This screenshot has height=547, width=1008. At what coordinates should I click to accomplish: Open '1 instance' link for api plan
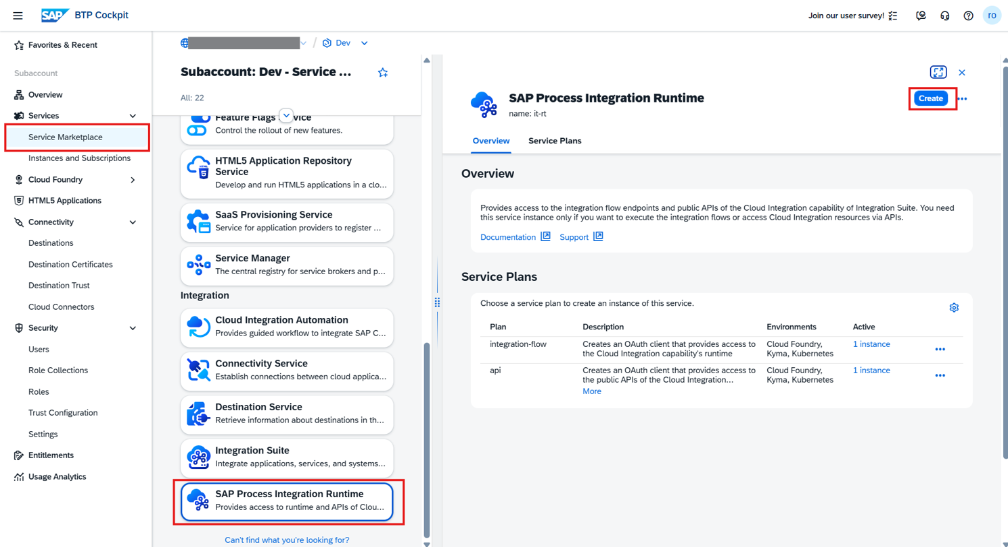(871, 370)
